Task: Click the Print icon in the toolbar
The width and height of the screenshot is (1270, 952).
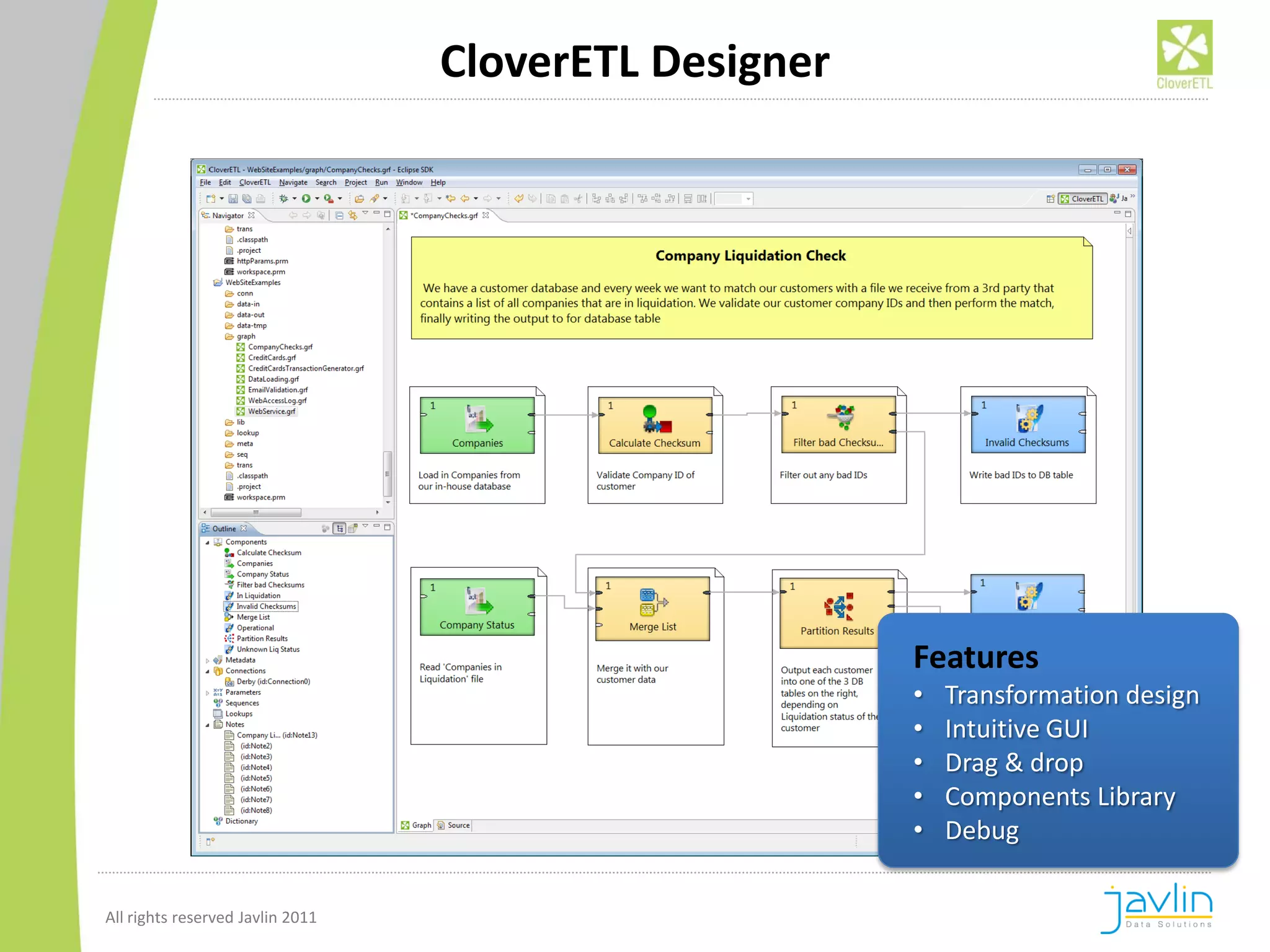Action: [x=260, y=199]
